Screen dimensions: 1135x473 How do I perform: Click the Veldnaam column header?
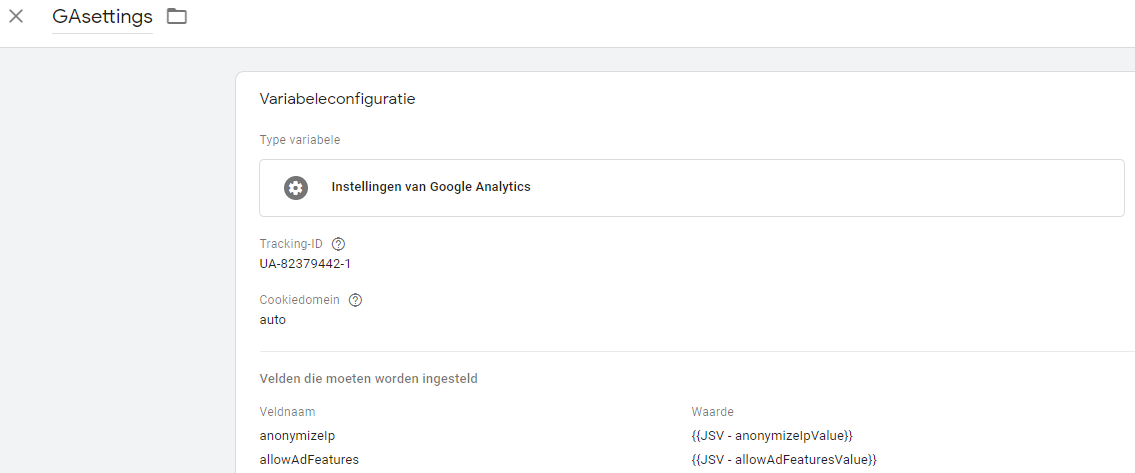287,412
